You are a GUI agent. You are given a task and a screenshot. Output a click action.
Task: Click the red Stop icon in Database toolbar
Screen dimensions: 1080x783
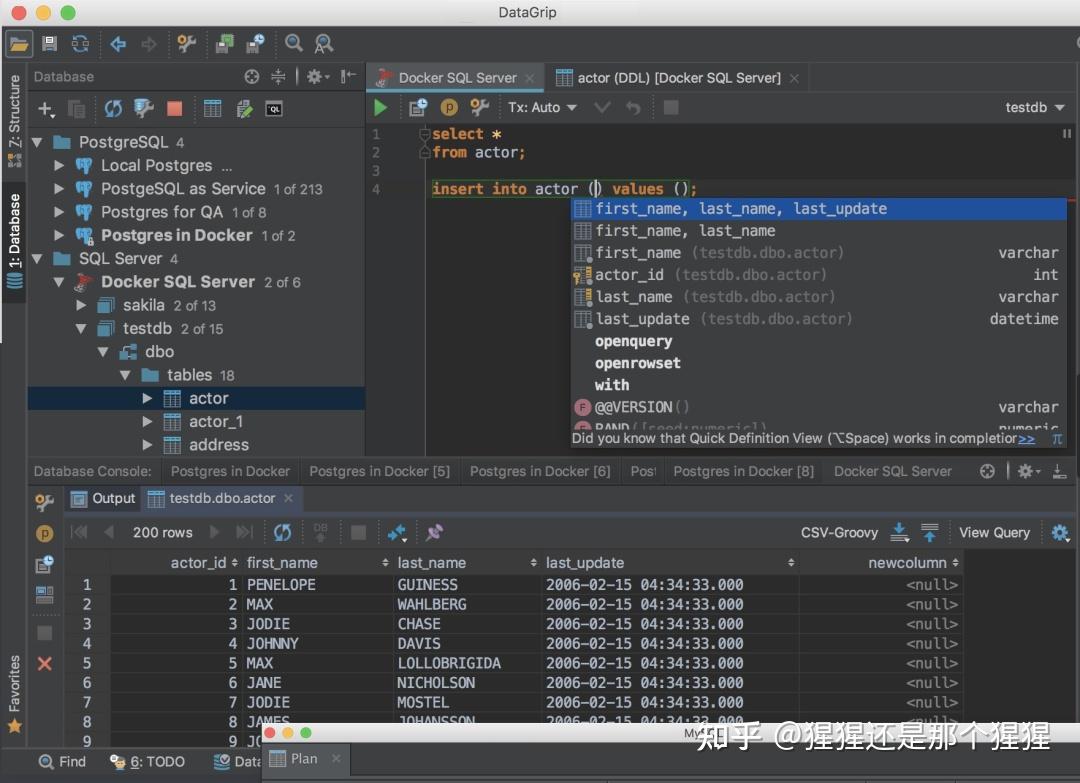click(175, 109)
